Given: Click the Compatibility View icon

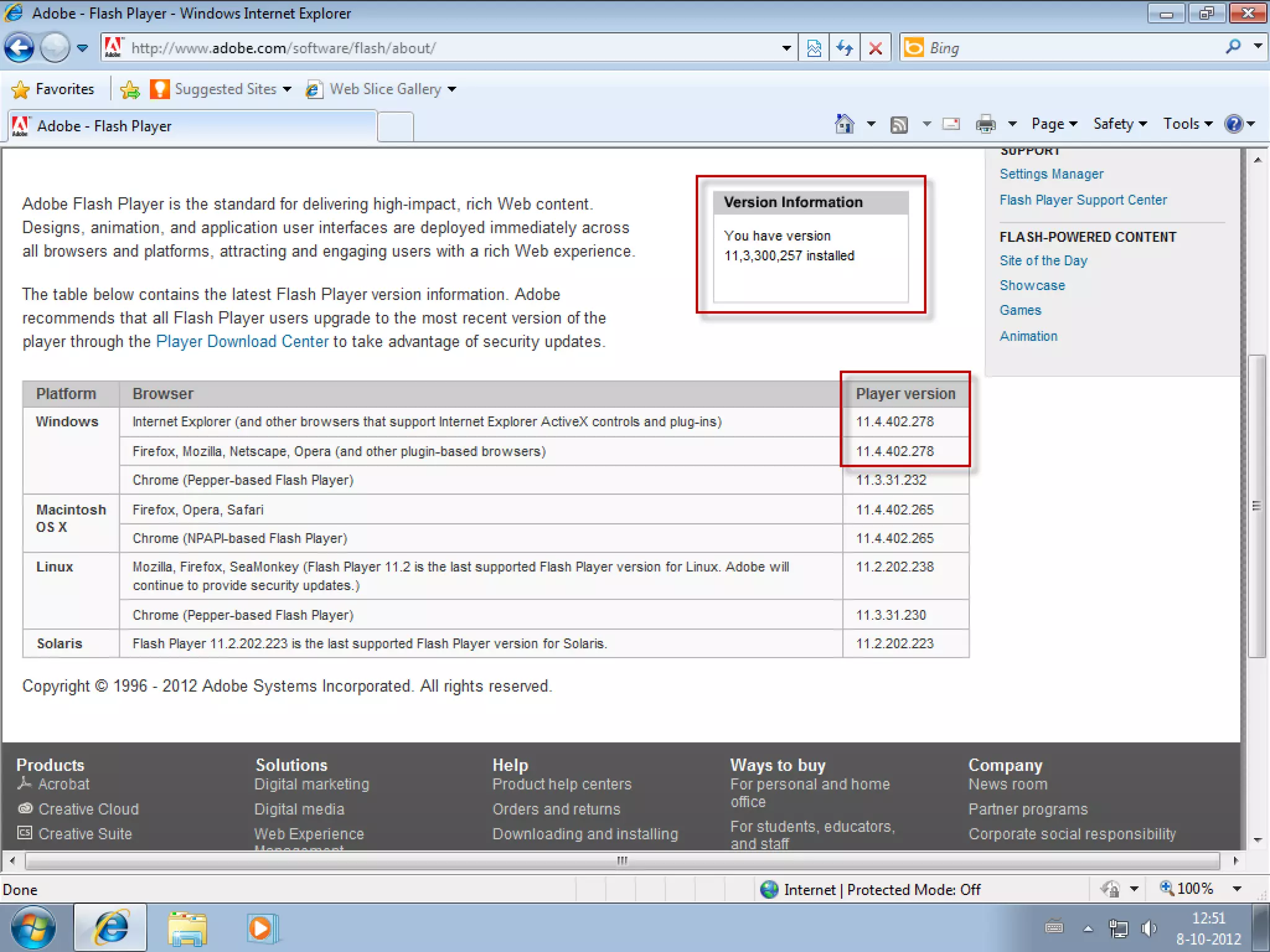Looking at the screenshot, I should [x=814, y=48].
